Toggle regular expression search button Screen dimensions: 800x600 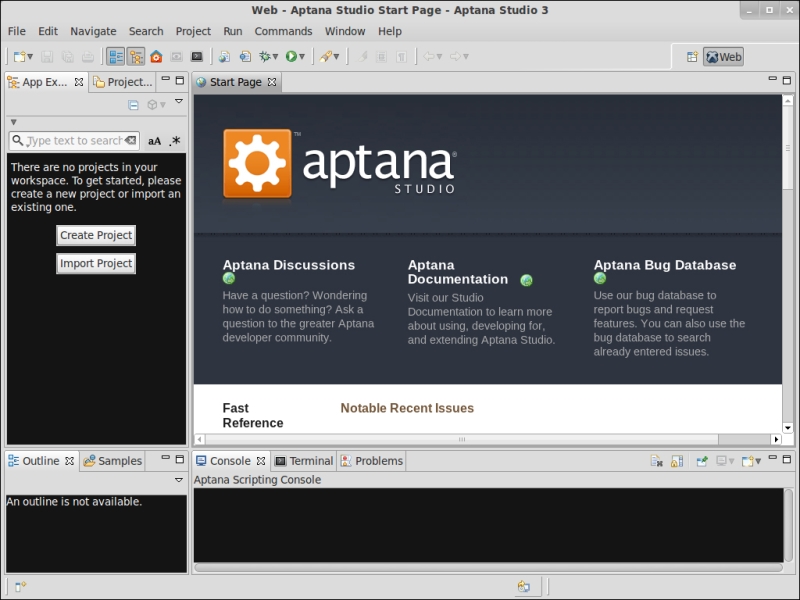pos(176,141)
